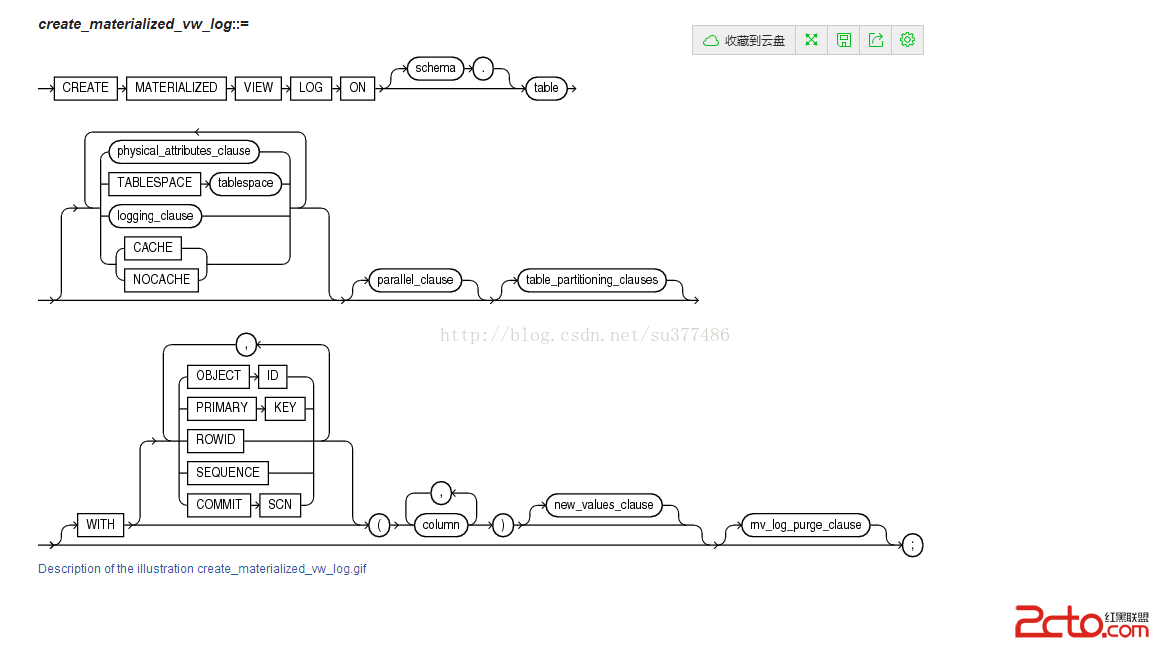Click the save image icon
The height and width of the screenshot is (648, 1152).
(843, 40)
